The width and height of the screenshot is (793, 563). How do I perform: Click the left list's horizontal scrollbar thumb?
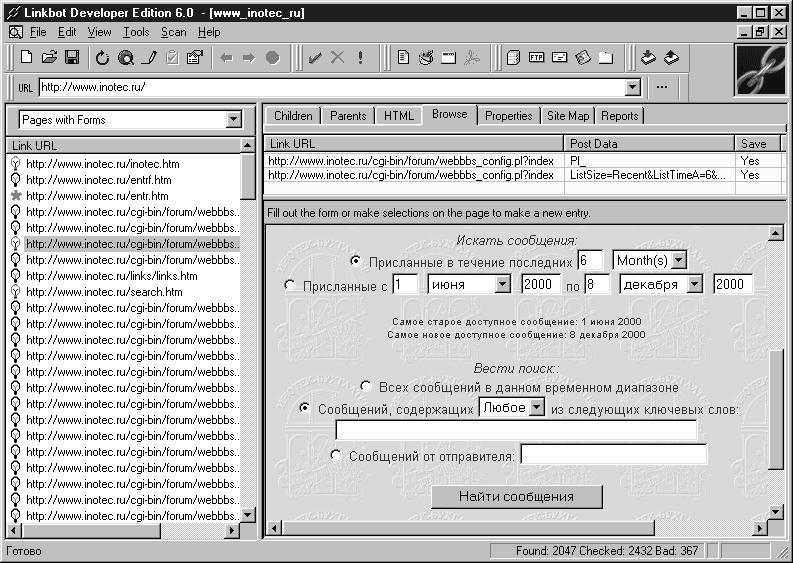(x=91, y=531)
